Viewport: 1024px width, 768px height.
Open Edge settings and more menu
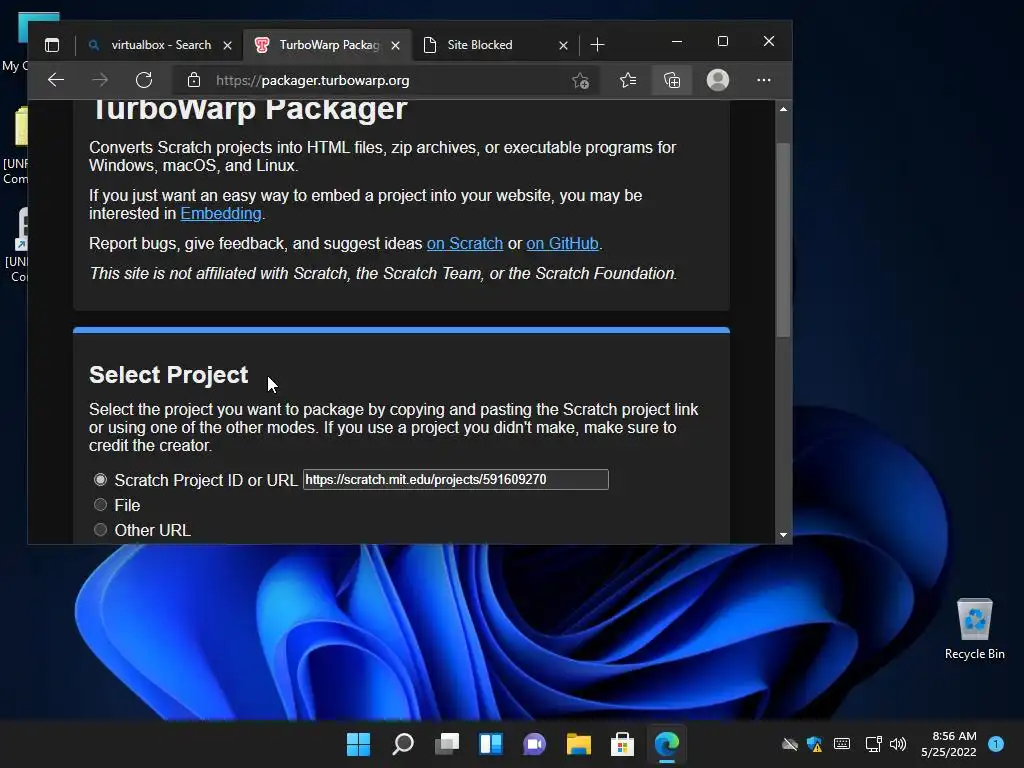(763, 80)
